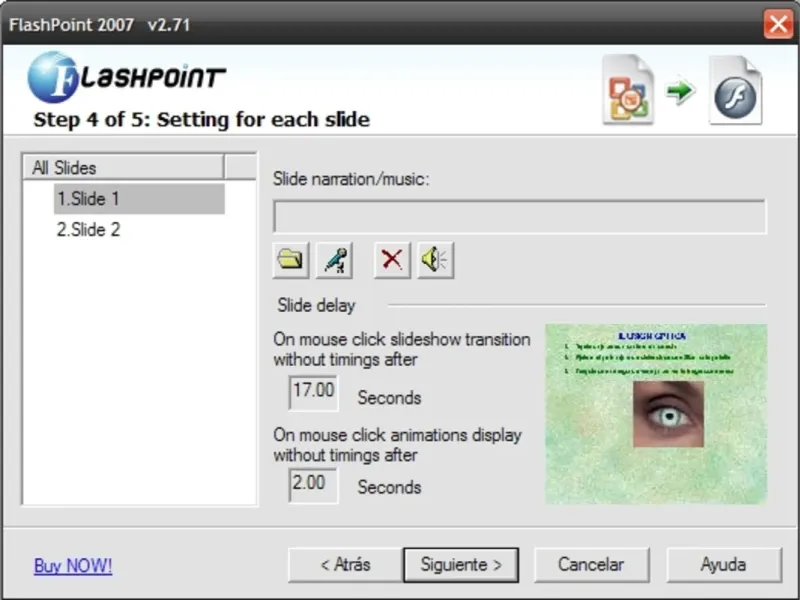Click the PowerPoint source file icon

(x=628, y=90)
